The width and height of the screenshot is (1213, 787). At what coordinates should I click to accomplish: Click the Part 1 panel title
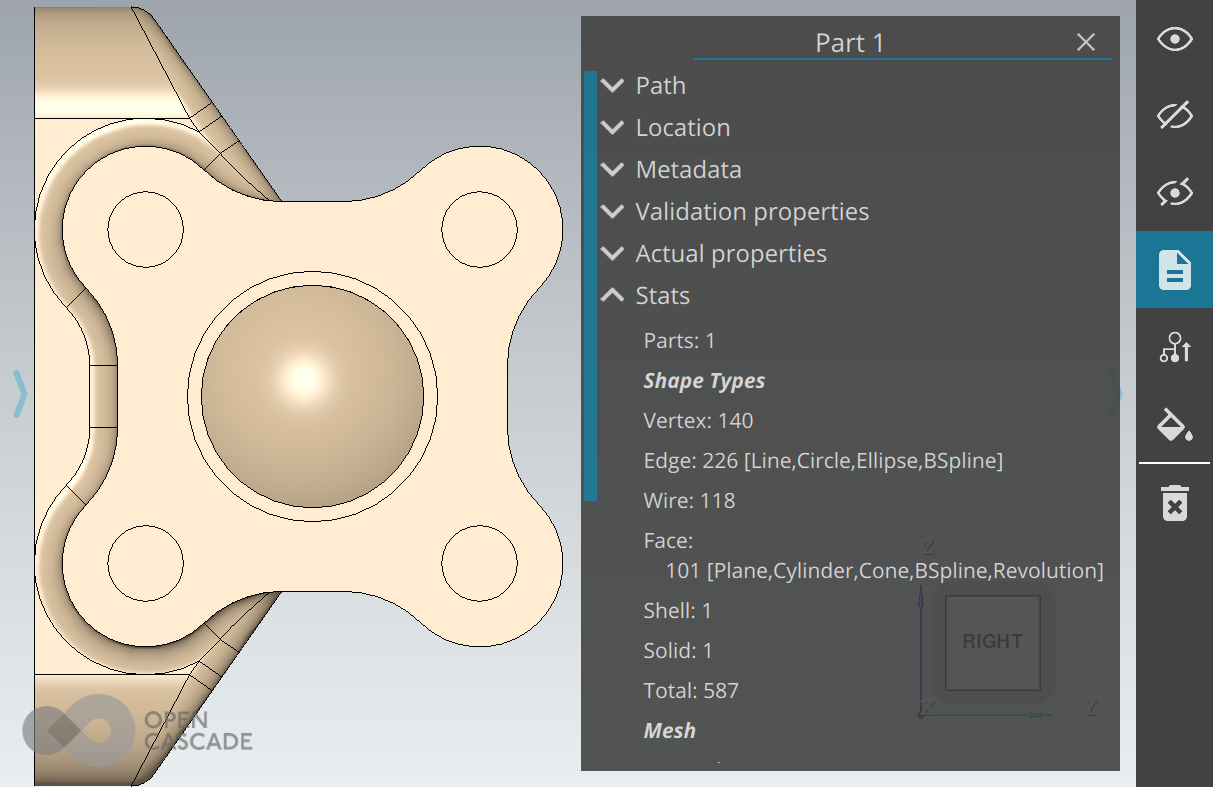click(x=849, y=43)
